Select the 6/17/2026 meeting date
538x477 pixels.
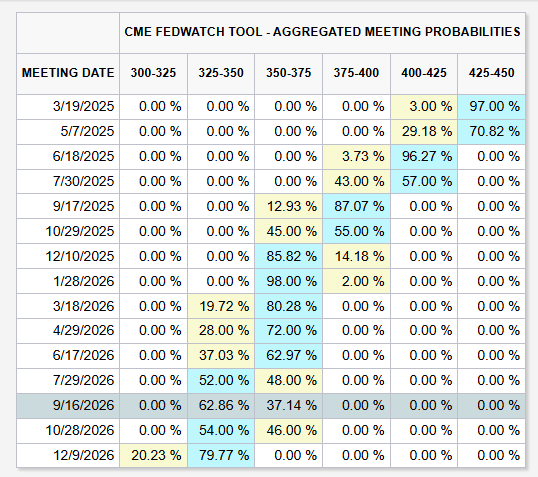[x=68, y=356]
